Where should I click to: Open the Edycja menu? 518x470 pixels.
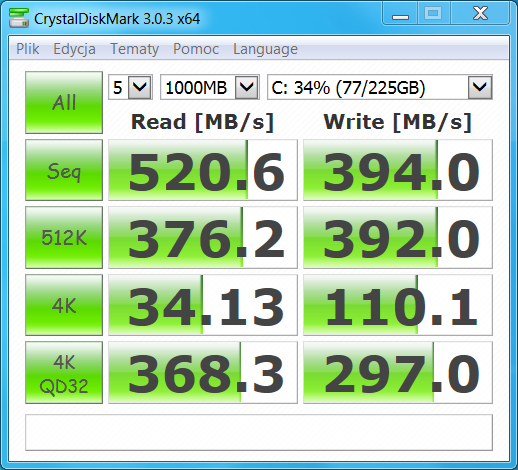(74, 49)
